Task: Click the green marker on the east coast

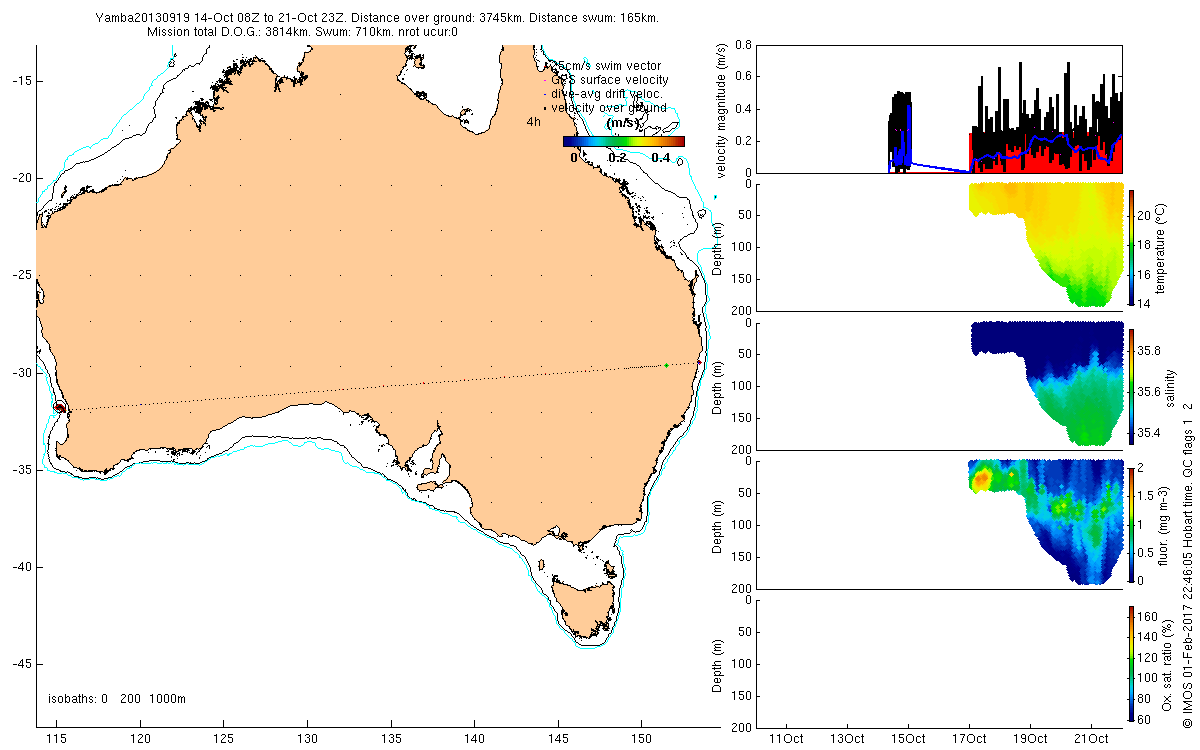Action: pyautogui.click(x=666, y=365)
